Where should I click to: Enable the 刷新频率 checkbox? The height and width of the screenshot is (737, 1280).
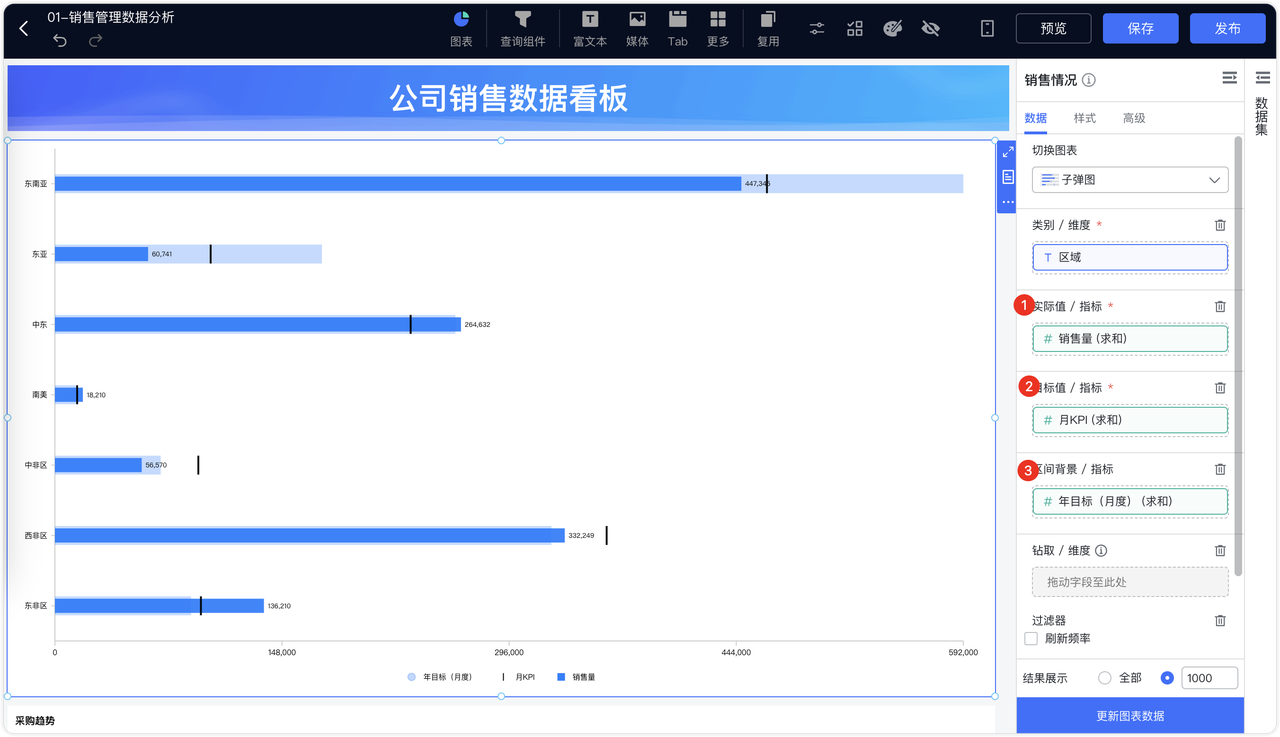point(1031,638)
